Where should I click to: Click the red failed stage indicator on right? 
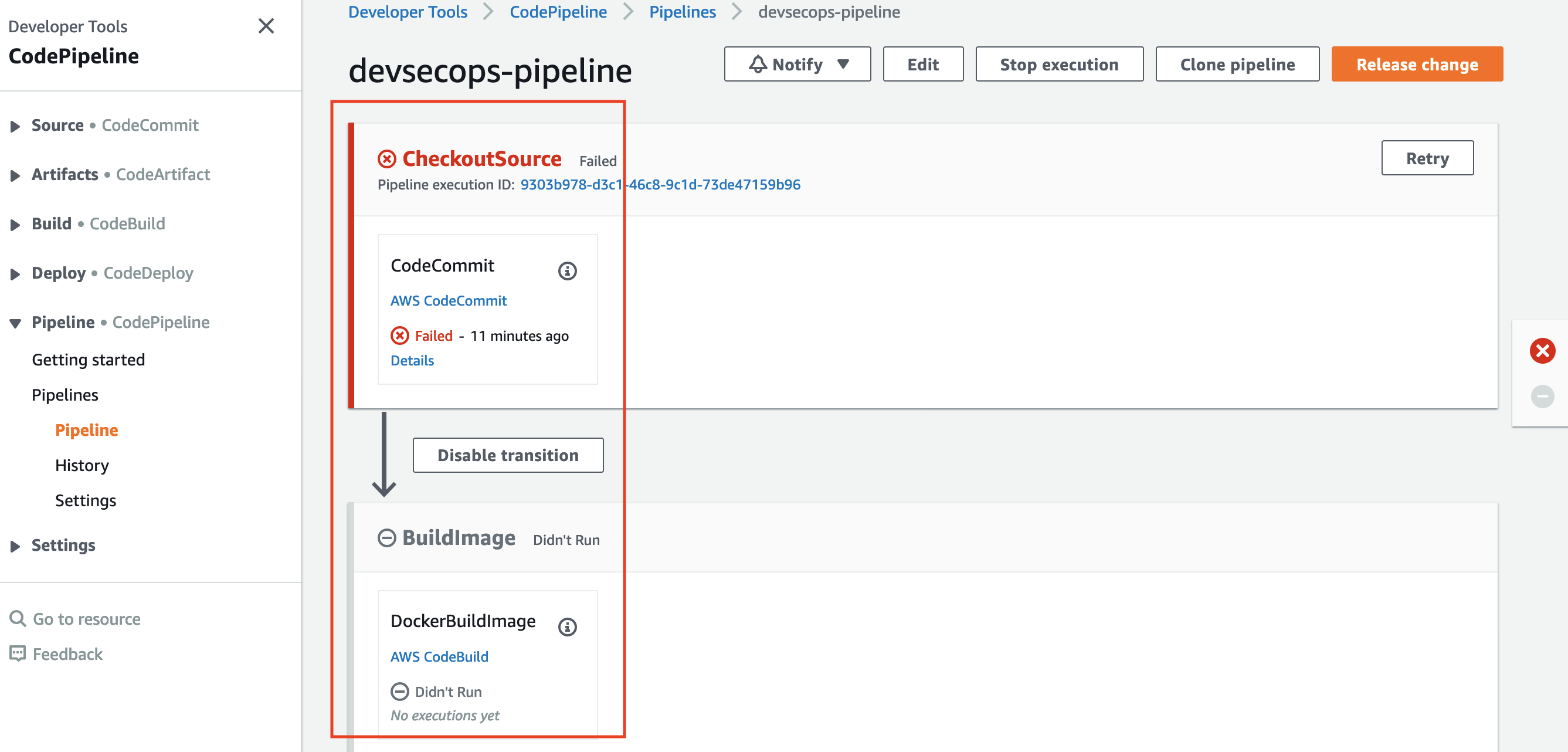coord(1542,351)
